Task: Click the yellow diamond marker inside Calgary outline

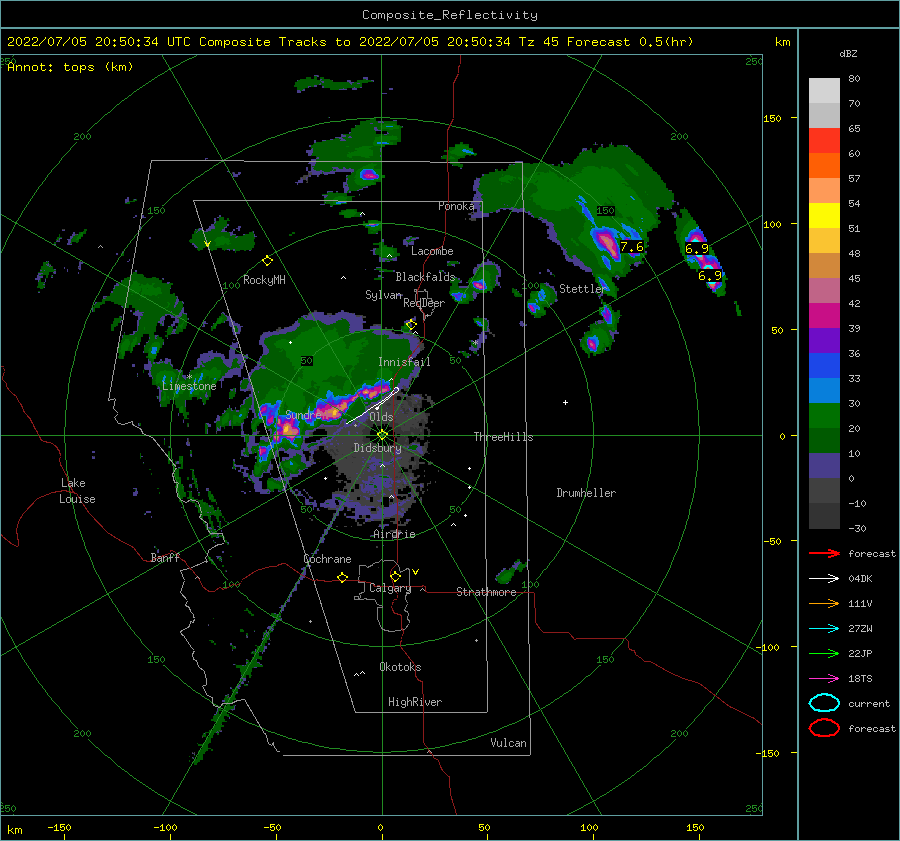Action: 395,576
